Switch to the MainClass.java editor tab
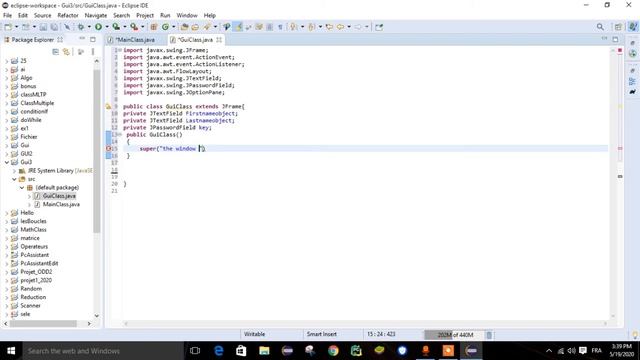Image resolution: width=640 pixels, height=360 pixels. (135, 40)
